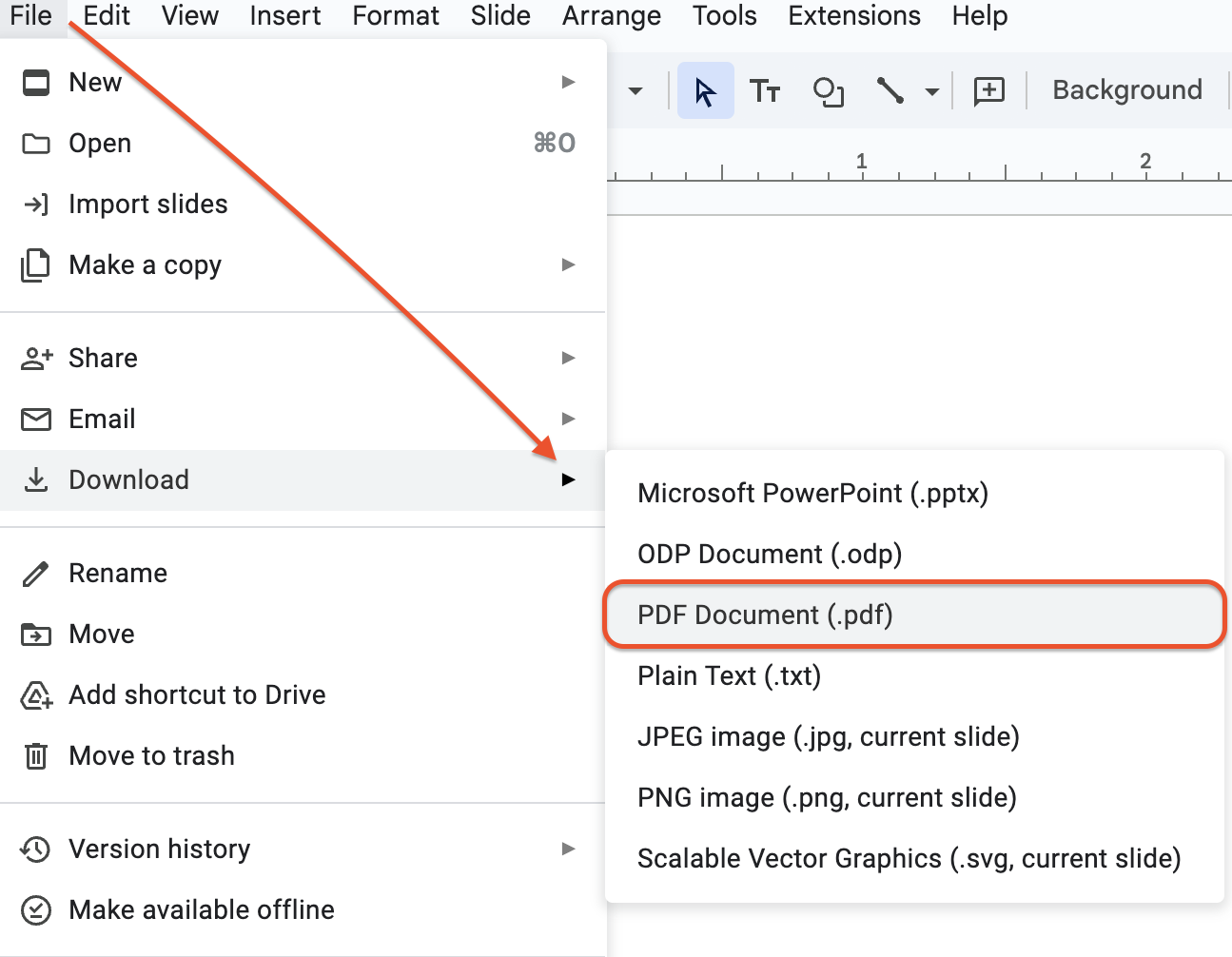
Task: Click the ⌘O shortcut label beside Open
Action: (555, 143)
